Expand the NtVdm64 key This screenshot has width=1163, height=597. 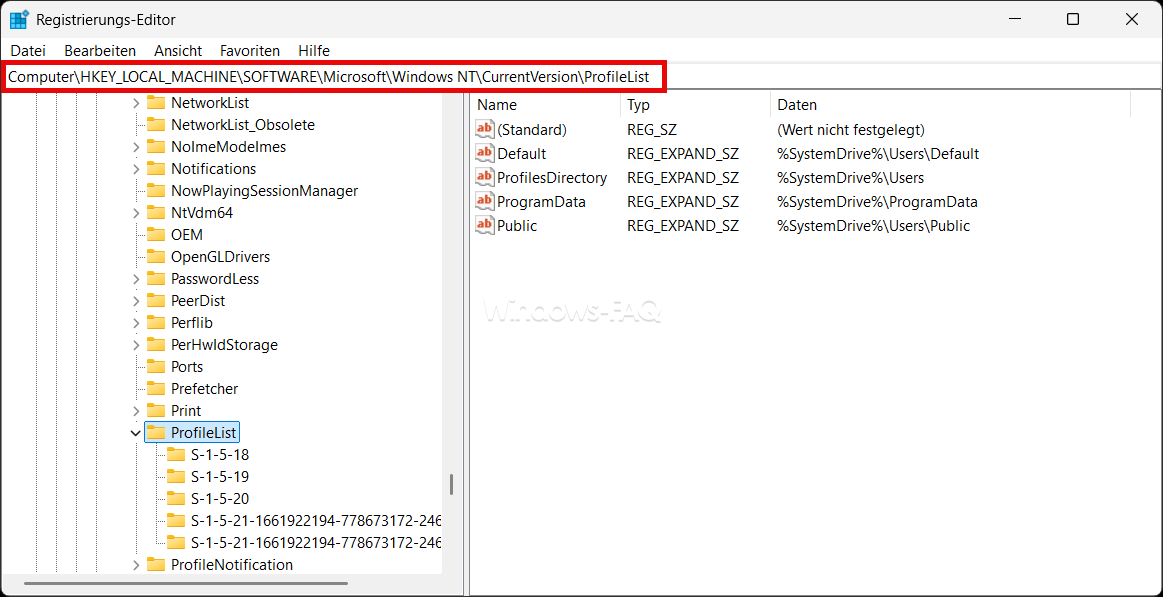point(136,213)
